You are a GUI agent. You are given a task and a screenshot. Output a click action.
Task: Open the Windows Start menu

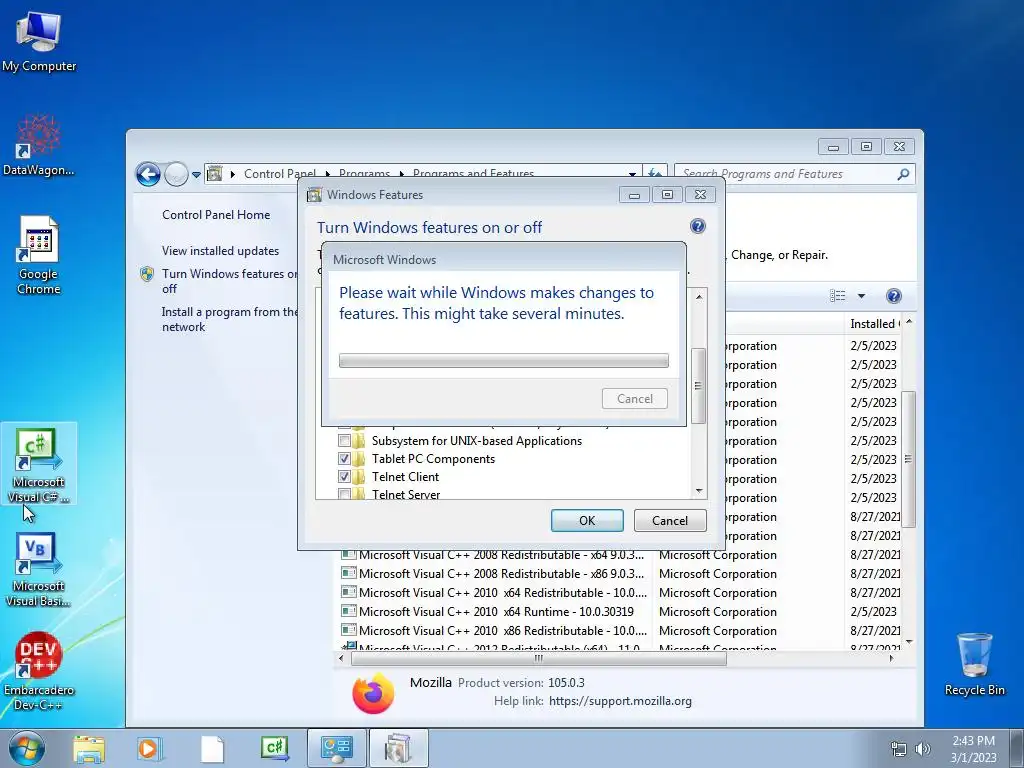tap(27, 748)
